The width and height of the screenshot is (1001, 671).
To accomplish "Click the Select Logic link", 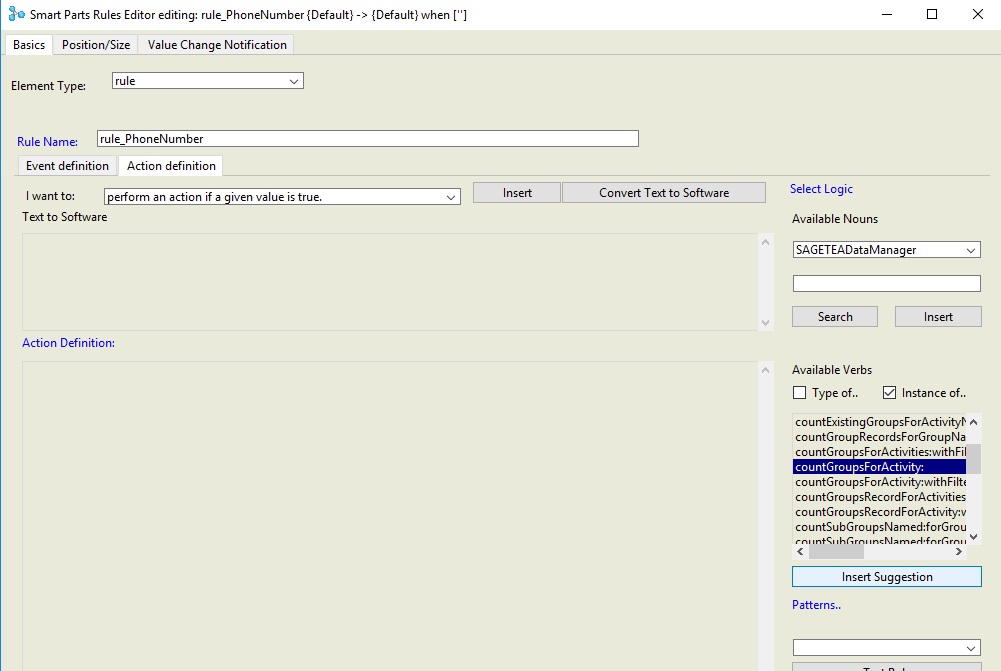I will coord(821,189).
